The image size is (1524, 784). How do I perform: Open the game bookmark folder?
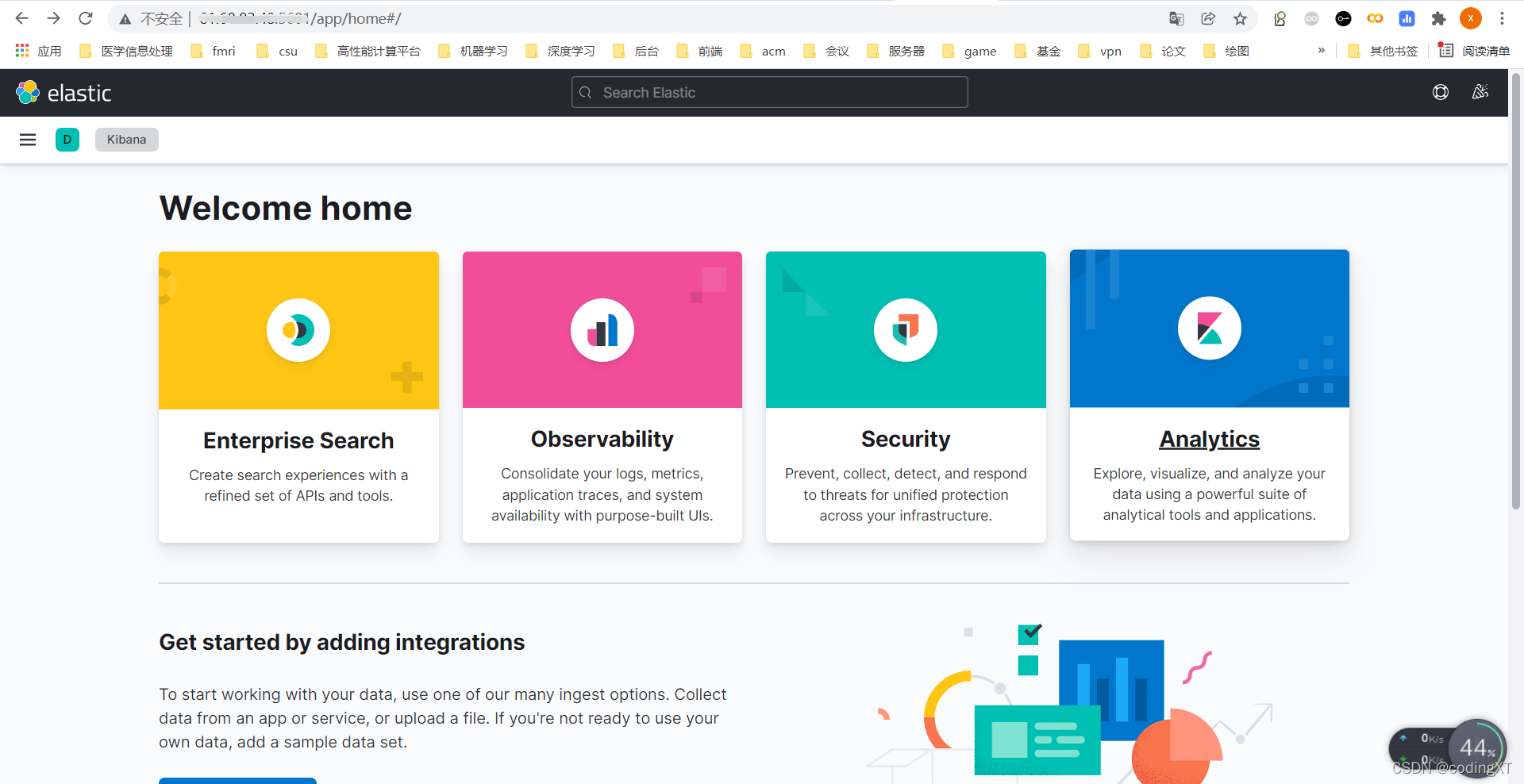(969, 51)
